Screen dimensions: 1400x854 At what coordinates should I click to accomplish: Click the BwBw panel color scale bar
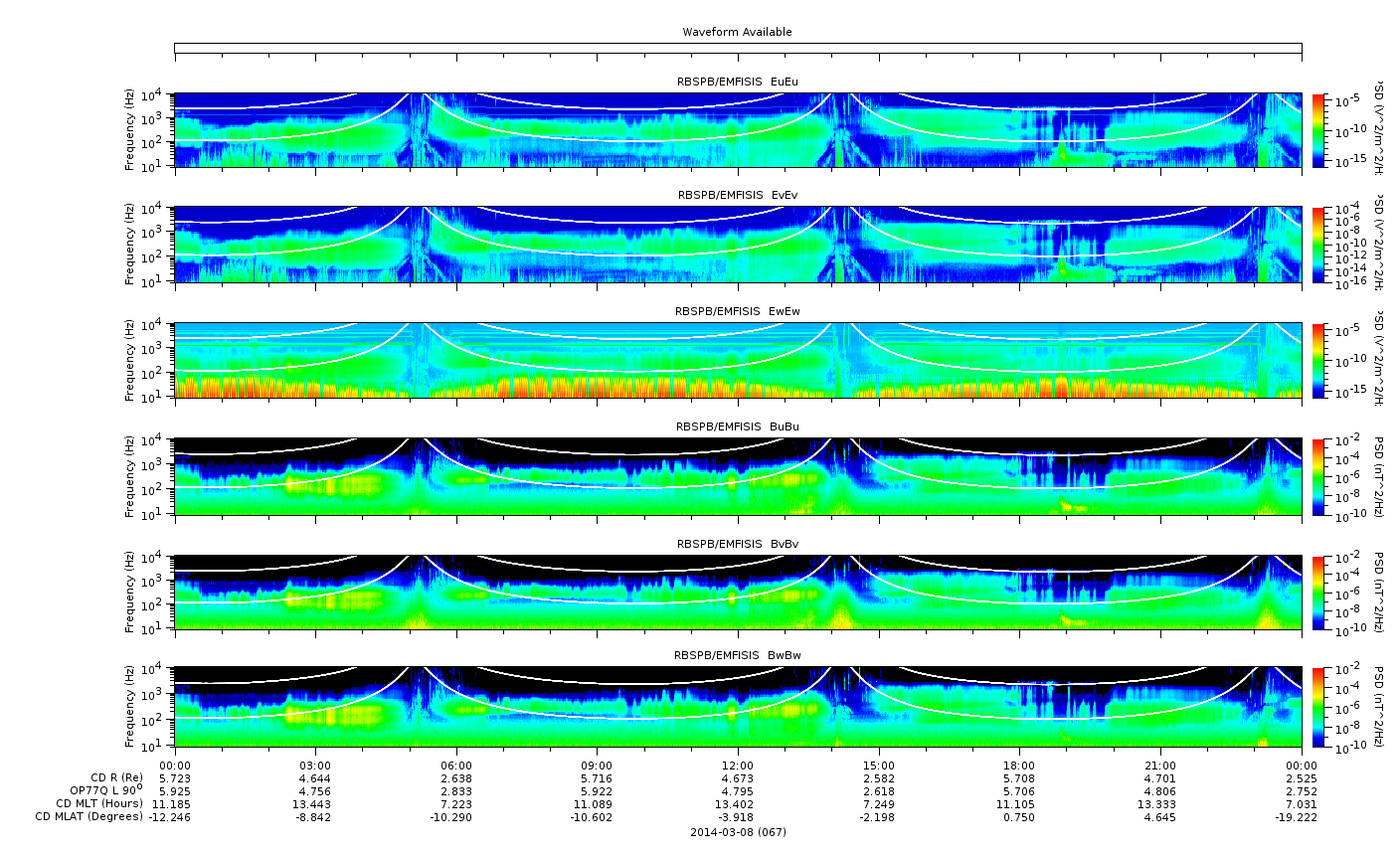[1318, 707]
